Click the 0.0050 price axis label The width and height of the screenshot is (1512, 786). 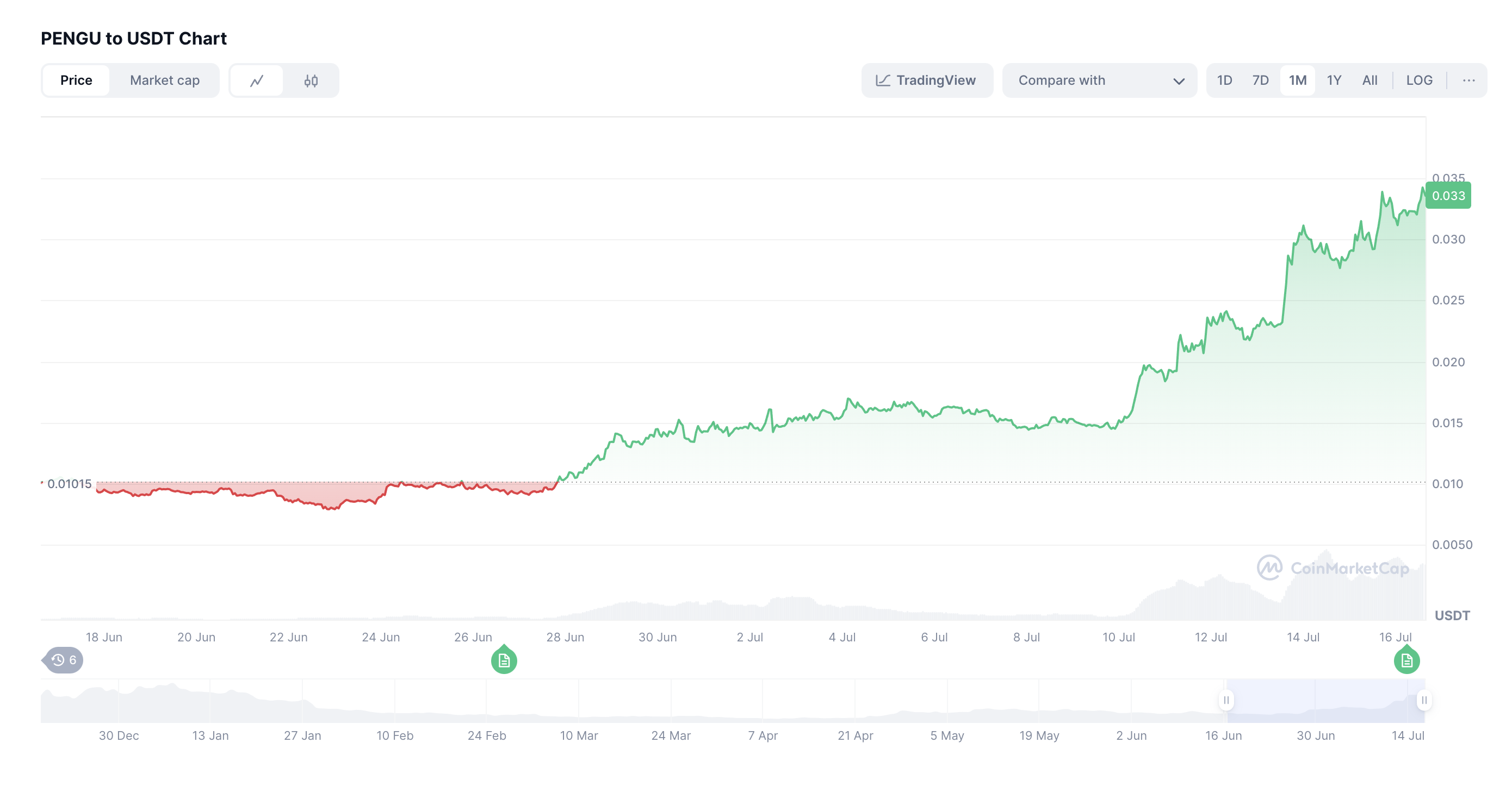pyautogui.click(x=1452, y=544)
